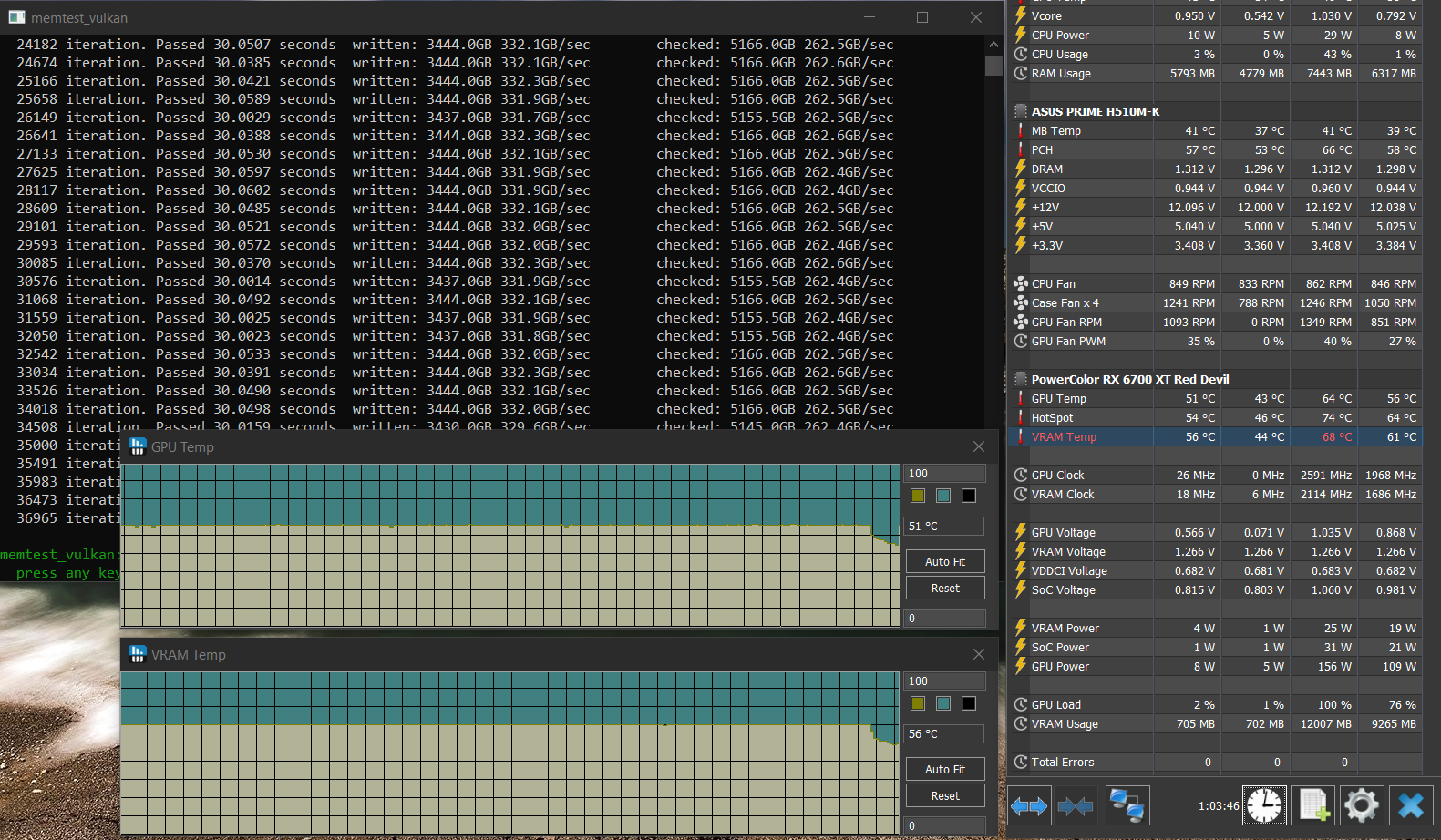This screenshot has width=1441, height=840.
Task: Open the network remote monitoring icon
Action: (1127, 805)
